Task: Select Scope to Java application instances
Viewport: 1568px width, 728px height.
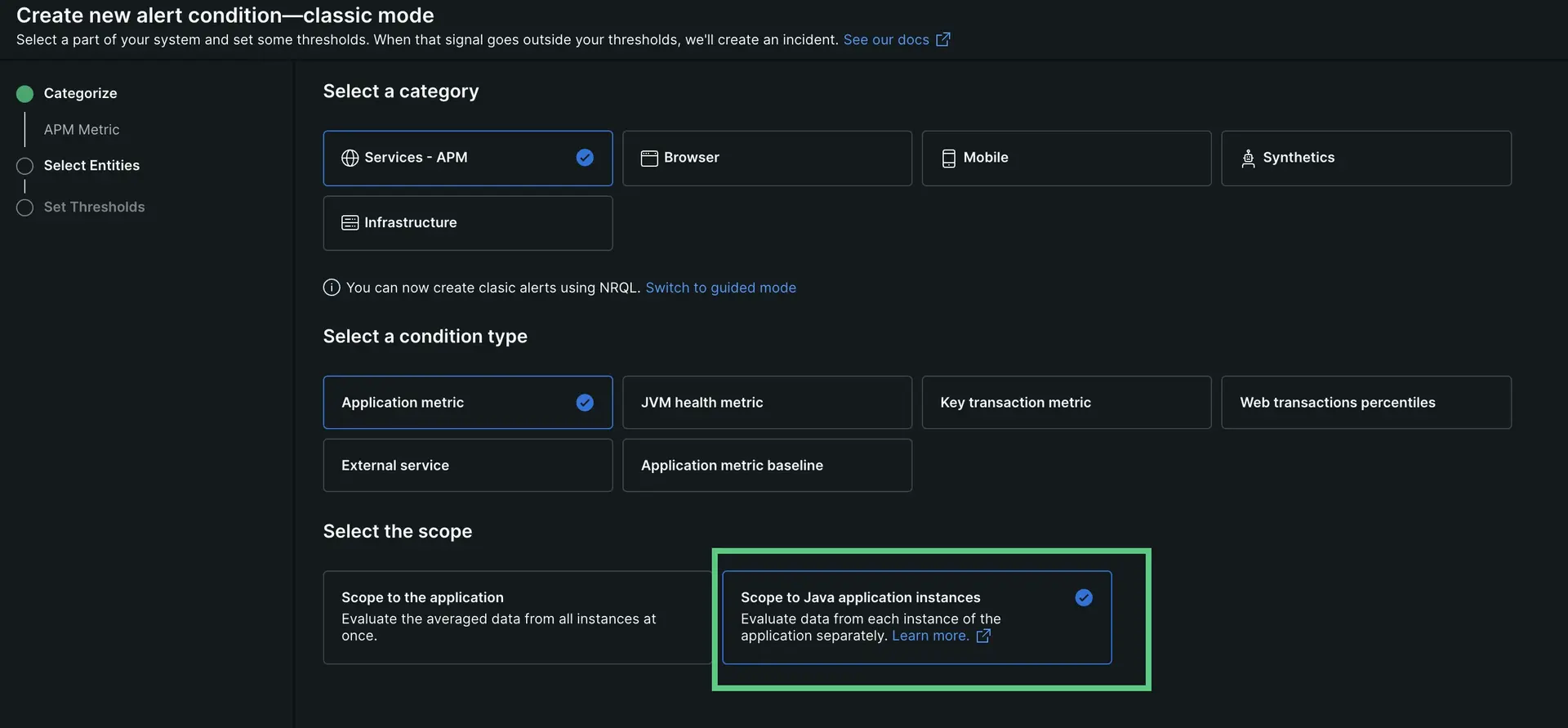Action: [916, 617]
